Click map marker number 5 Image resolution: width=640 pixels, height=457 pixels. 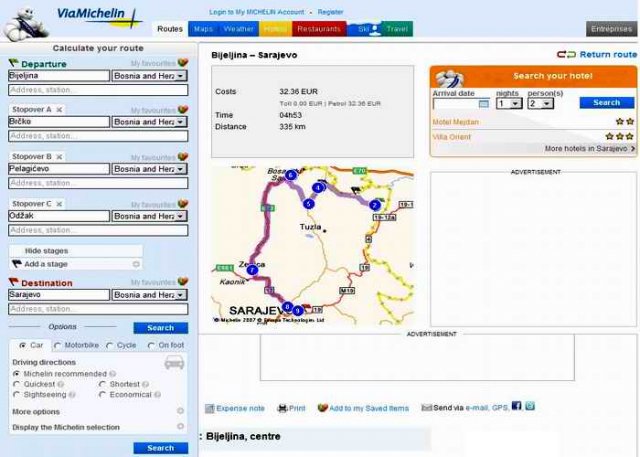click(309, 204)
